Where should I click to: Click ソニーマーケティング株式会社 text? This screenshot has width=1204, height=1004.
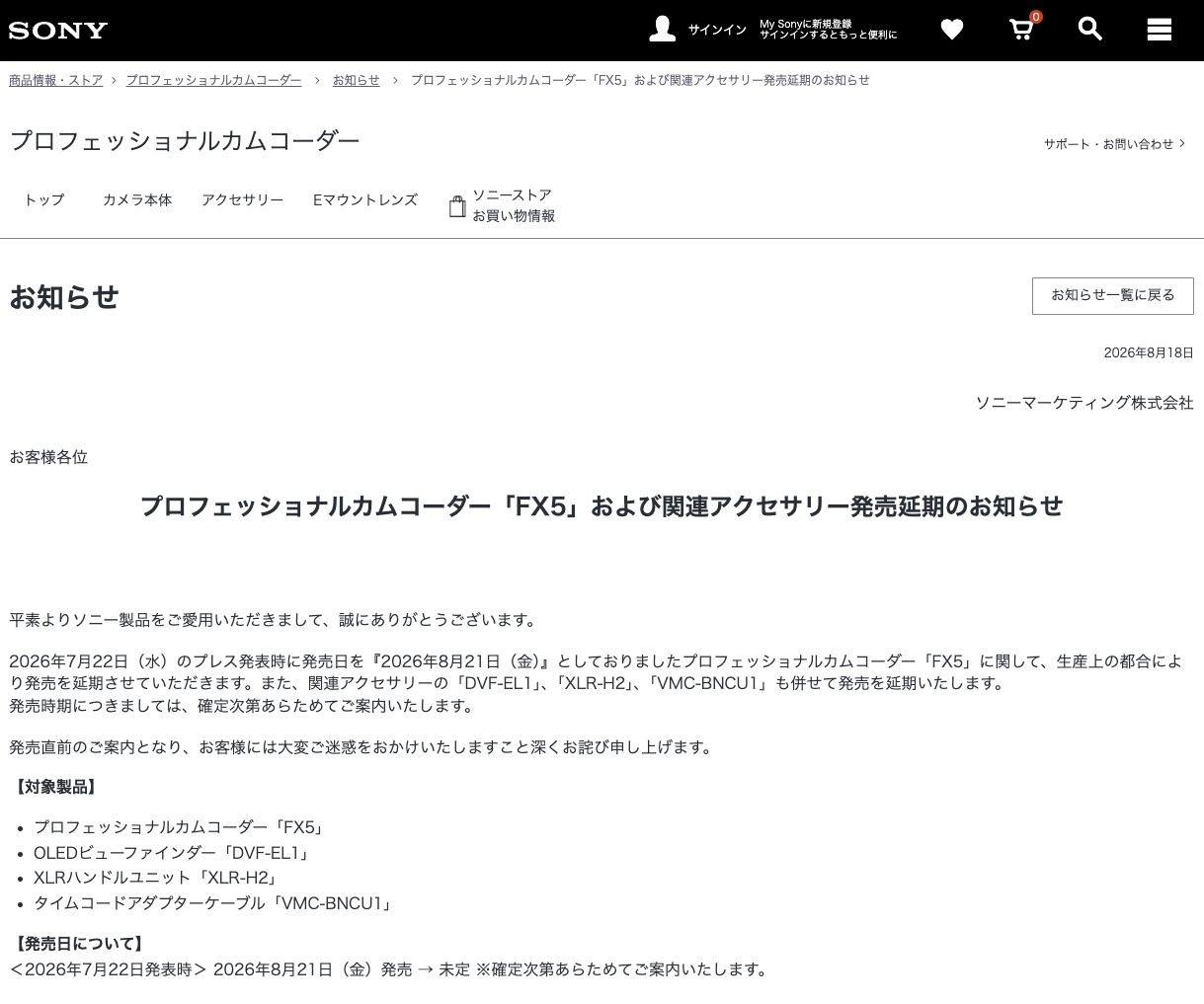pos(1084,403)
